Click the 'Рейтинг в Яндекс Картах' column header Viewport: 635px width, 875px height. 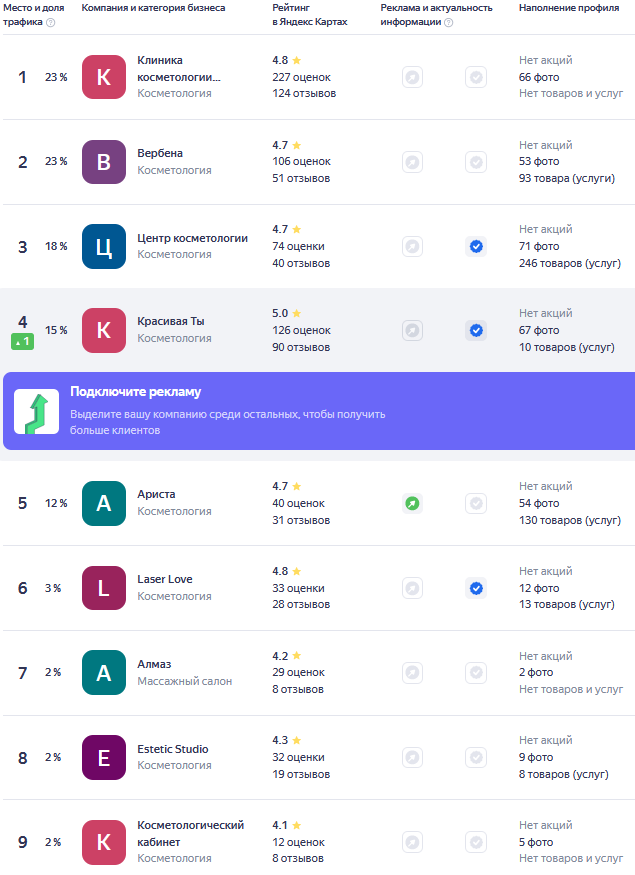tap(310, 15)
